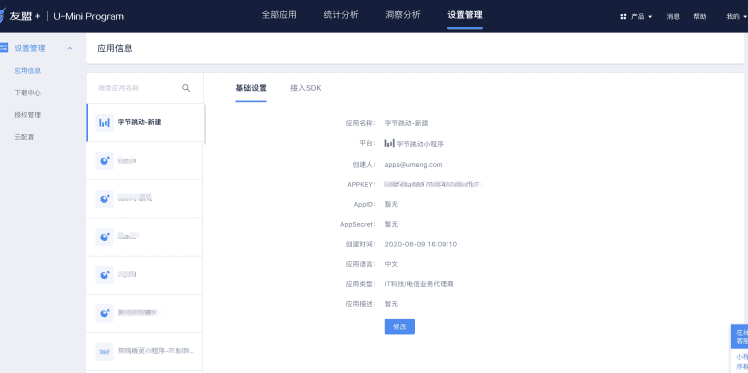Screen dimensions: 748x373
Task: Switch to the 统计分析 tab
Action: (341, 15)
